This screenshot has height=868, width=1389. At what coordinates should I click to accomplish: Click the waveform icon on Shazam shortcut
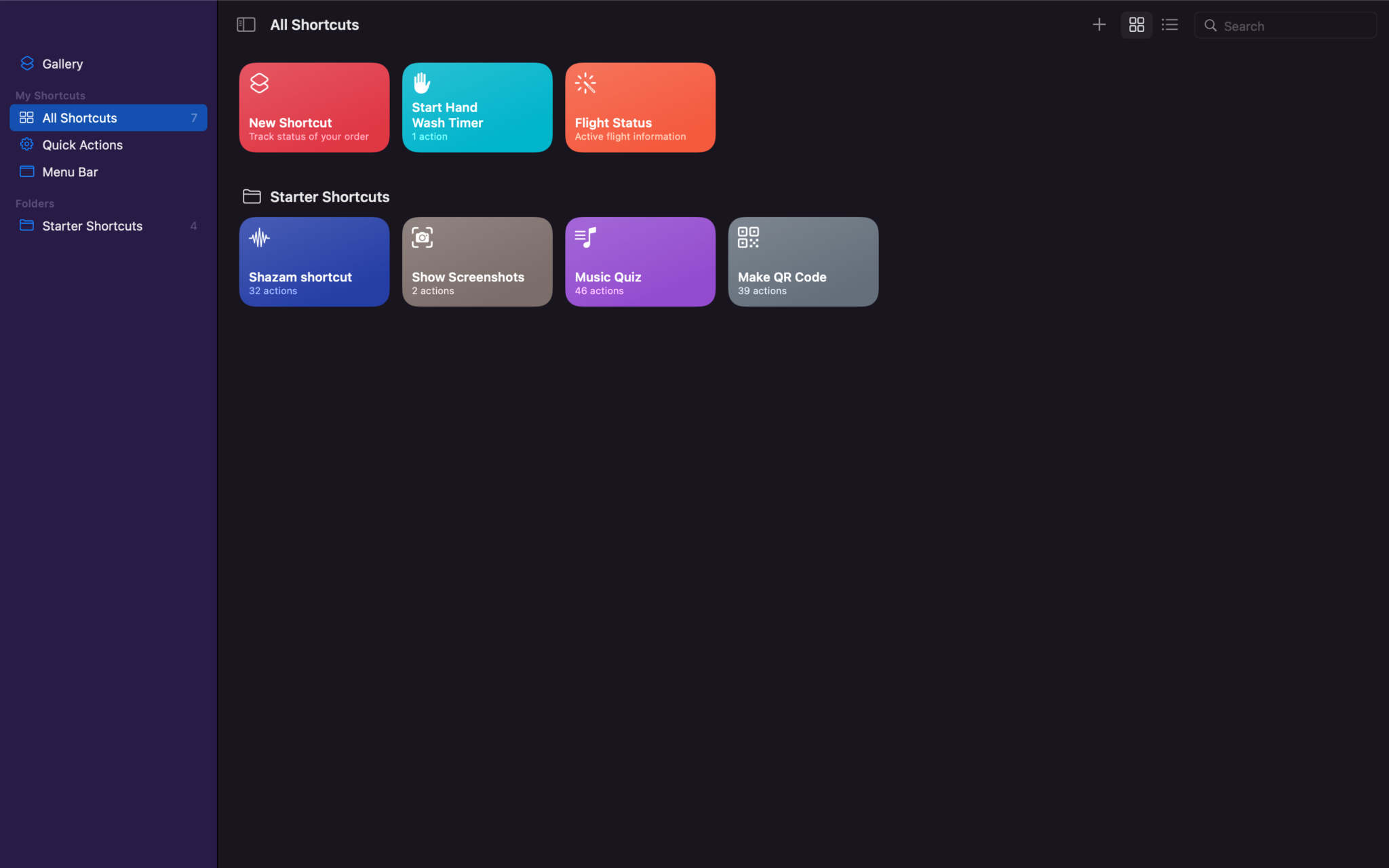tap(259, 238)
